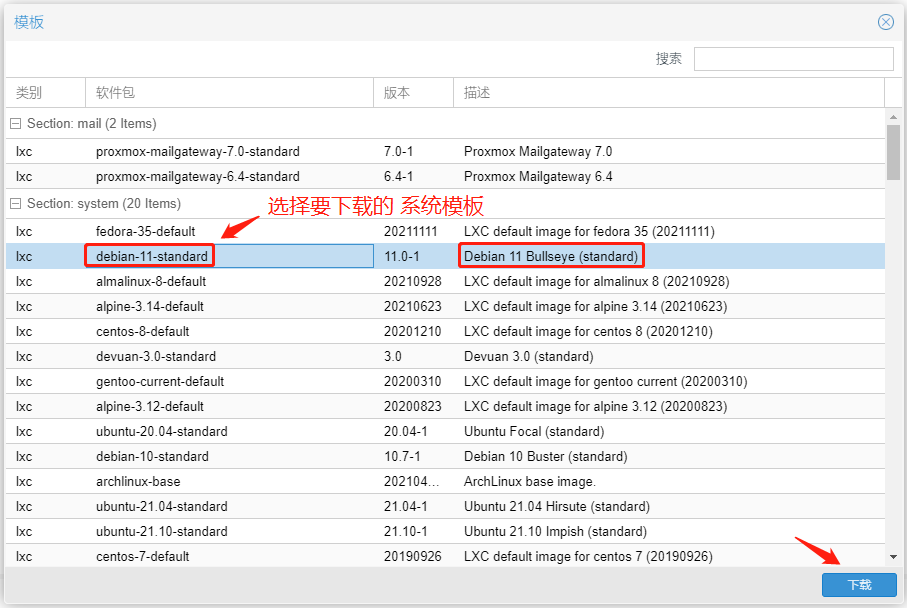Click the scrollbar down arrow
907x608 pixels.
893,557
